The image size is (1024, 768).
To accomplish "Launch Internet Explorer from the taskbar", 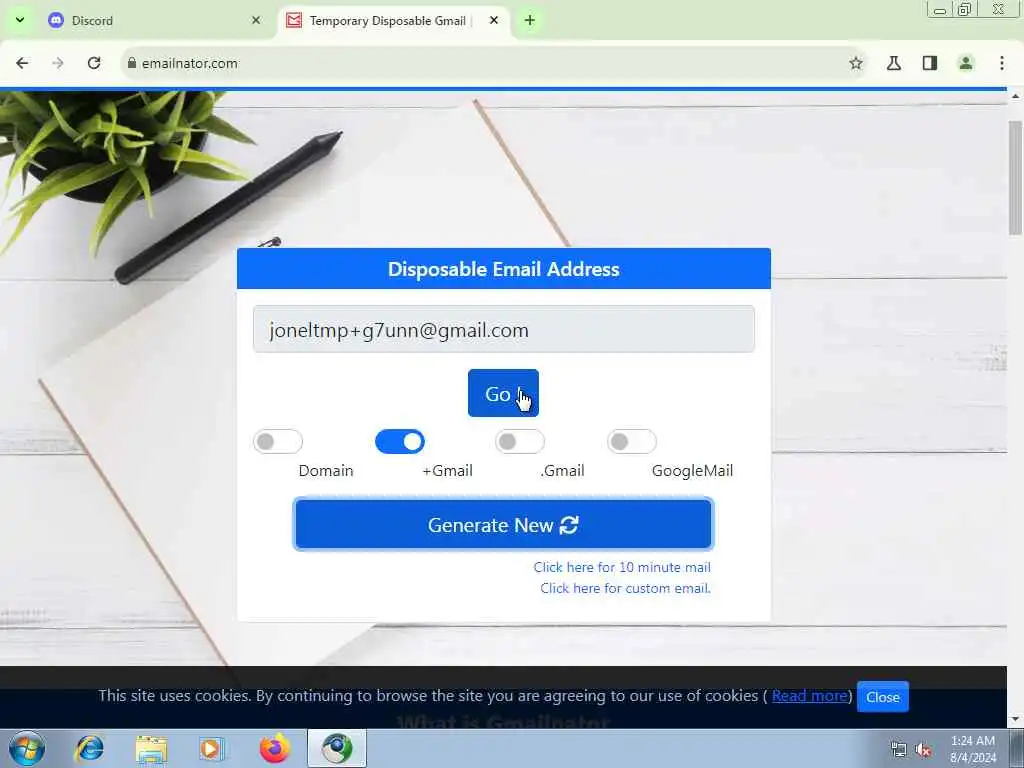I will coord(89,748).
